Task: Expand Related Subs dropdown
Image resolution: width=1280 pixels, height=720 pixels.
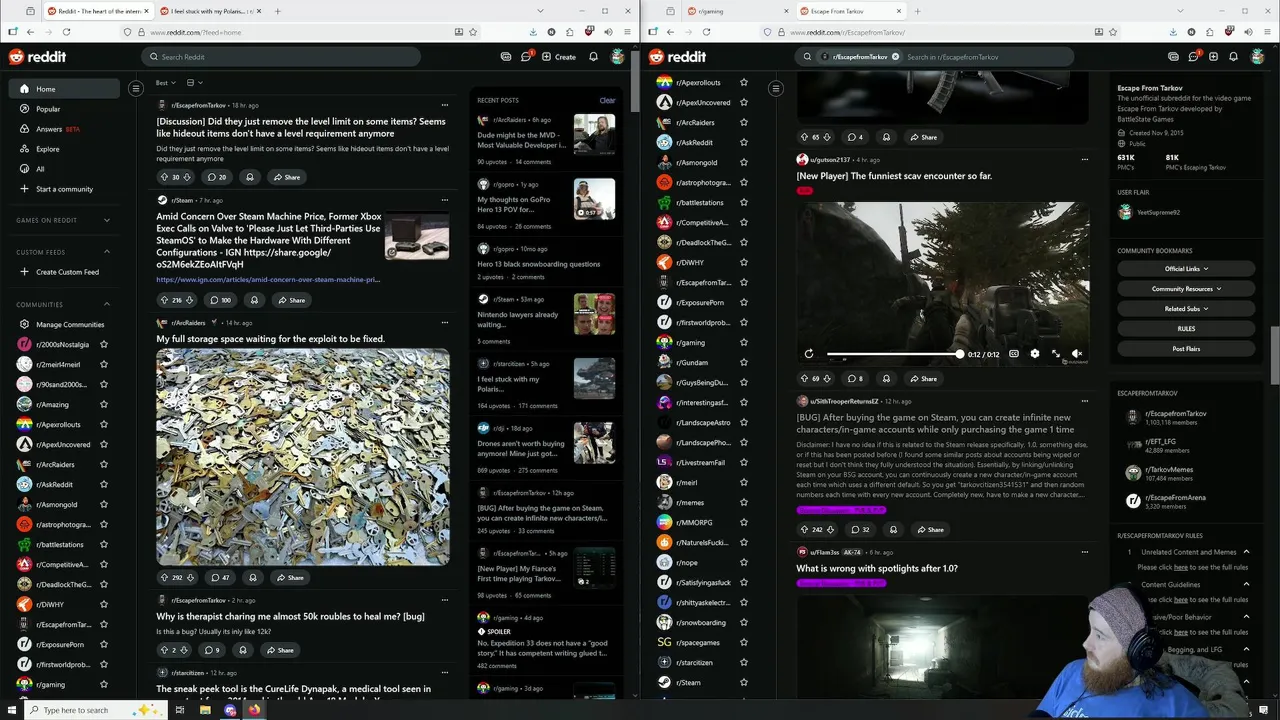Action: pyautogui.click(x=1186, y=309)
